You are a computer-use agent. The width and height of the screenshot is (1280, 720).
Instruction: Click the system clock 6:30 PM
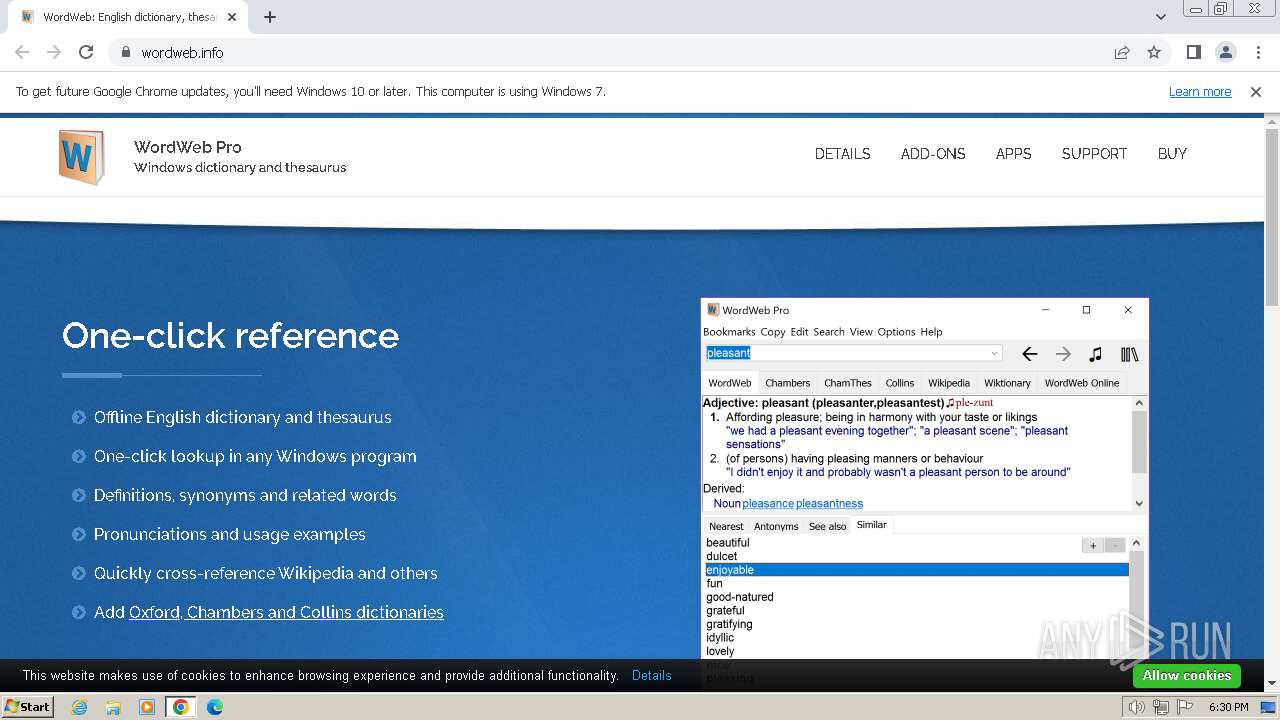click(x=1229, y=707)
